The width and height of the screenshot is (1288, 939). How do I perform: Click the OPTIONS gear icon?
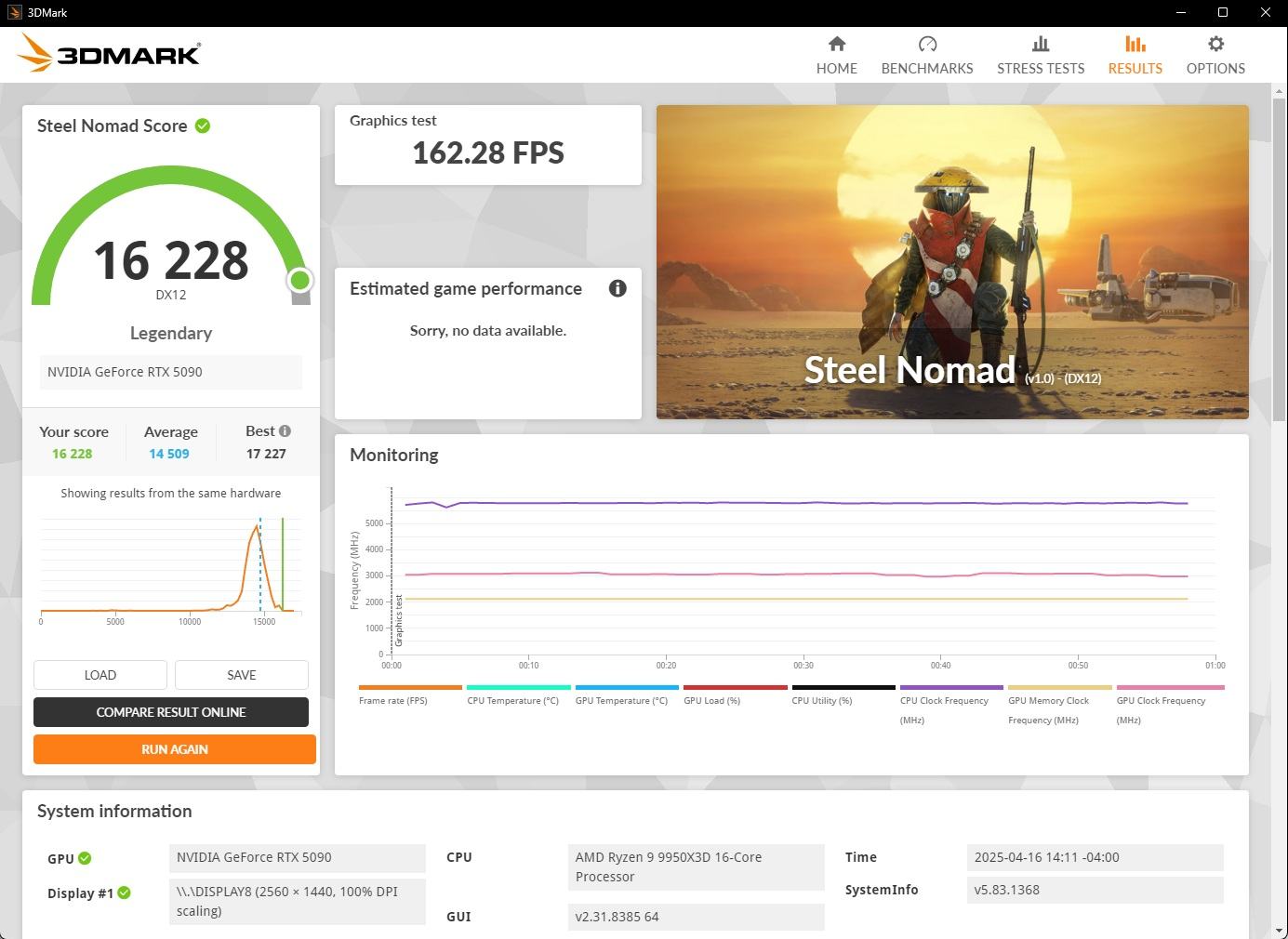pos(1215,44)
